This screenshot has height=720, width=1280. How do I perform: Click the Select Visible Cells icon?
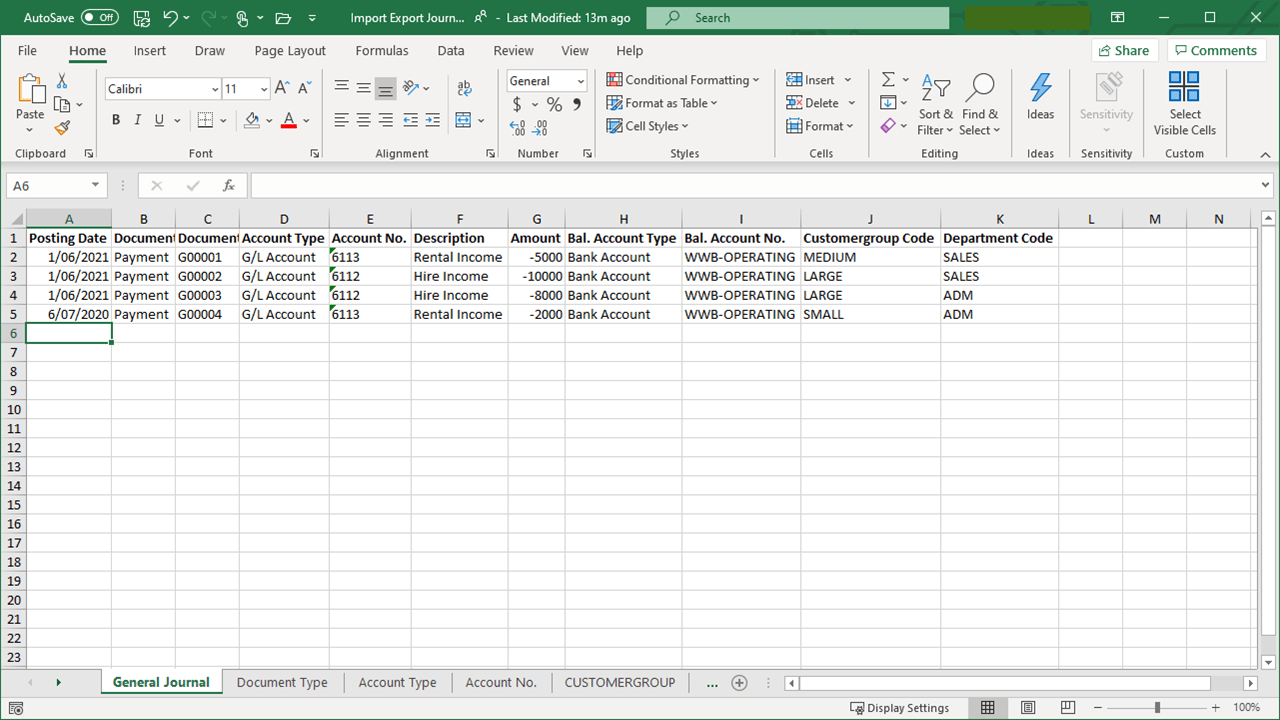click(1184, 104)
